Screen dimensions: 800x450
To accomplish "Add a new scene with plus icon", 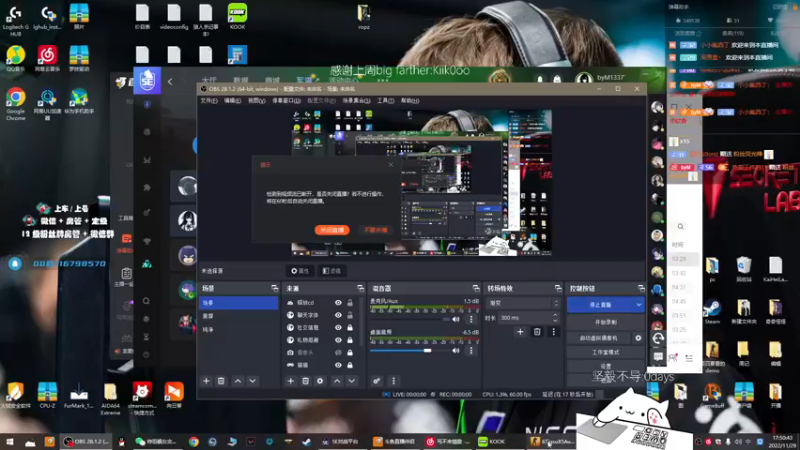I will (x=206, y=381).
